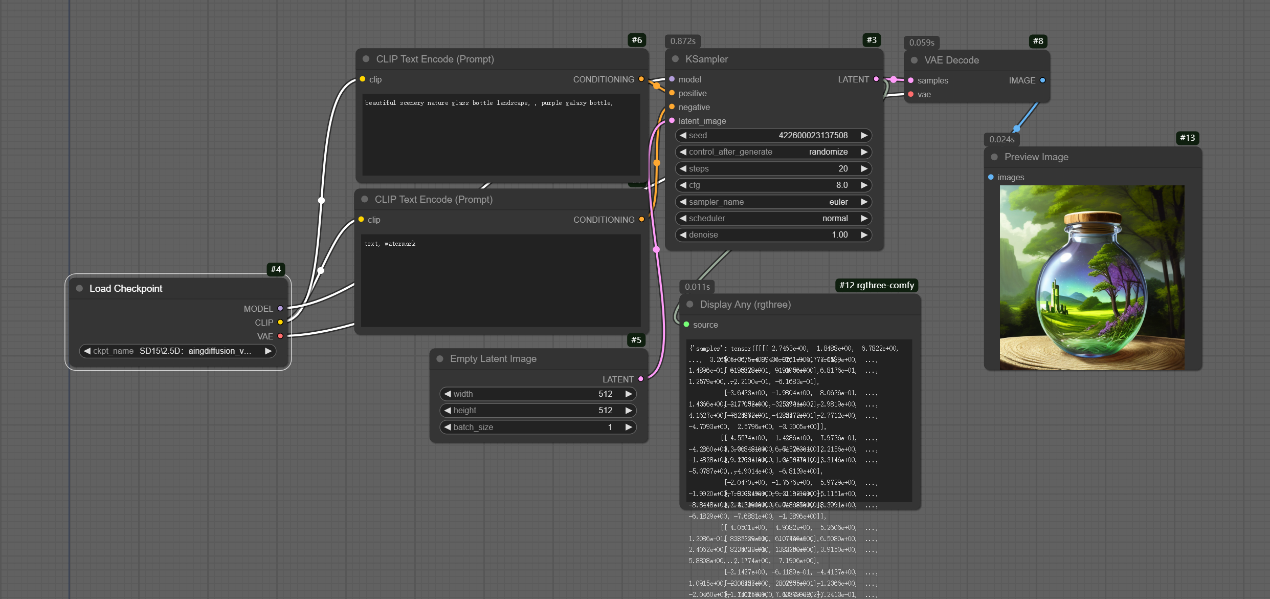This screenshot has width=1270, height=599.
Task: Click the IMAGE output port on VAE Decode
Action: 1042,80
